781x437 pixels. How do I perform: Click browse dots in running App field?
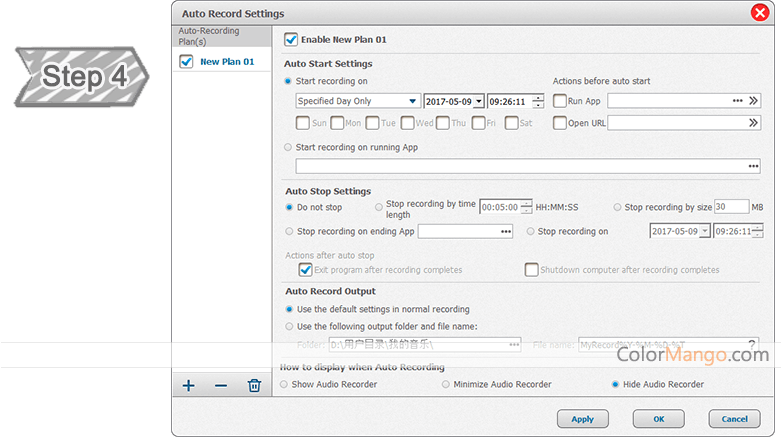752,166
